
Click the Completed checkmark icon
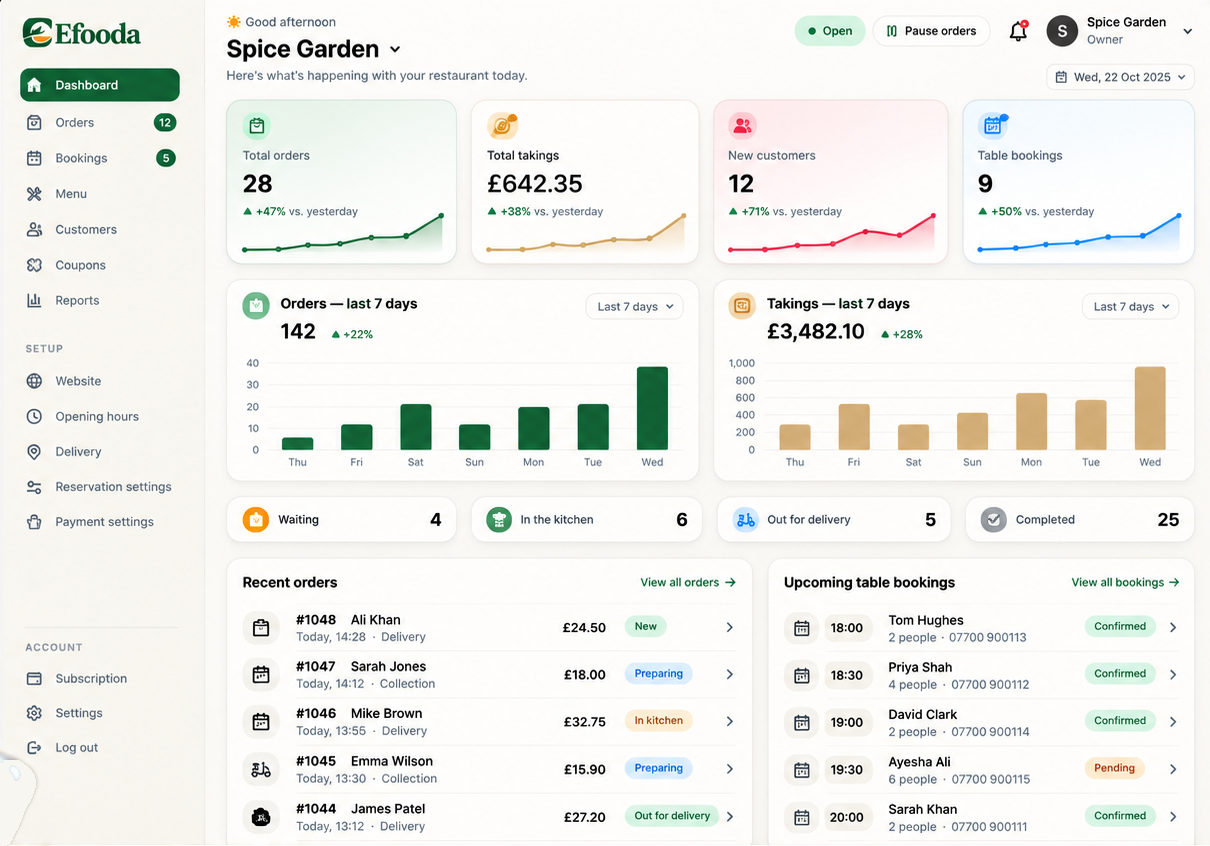click(993, 520)
